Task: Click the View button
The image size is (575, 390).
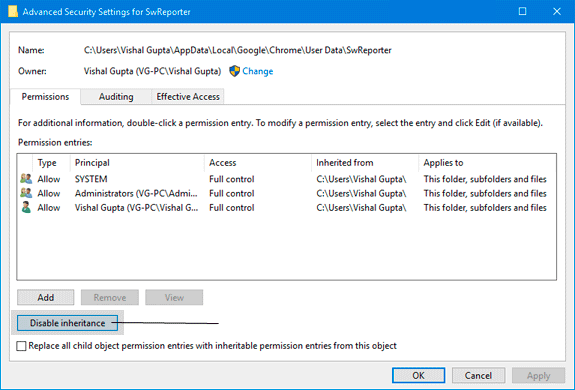Action: (x=174, y=297)
